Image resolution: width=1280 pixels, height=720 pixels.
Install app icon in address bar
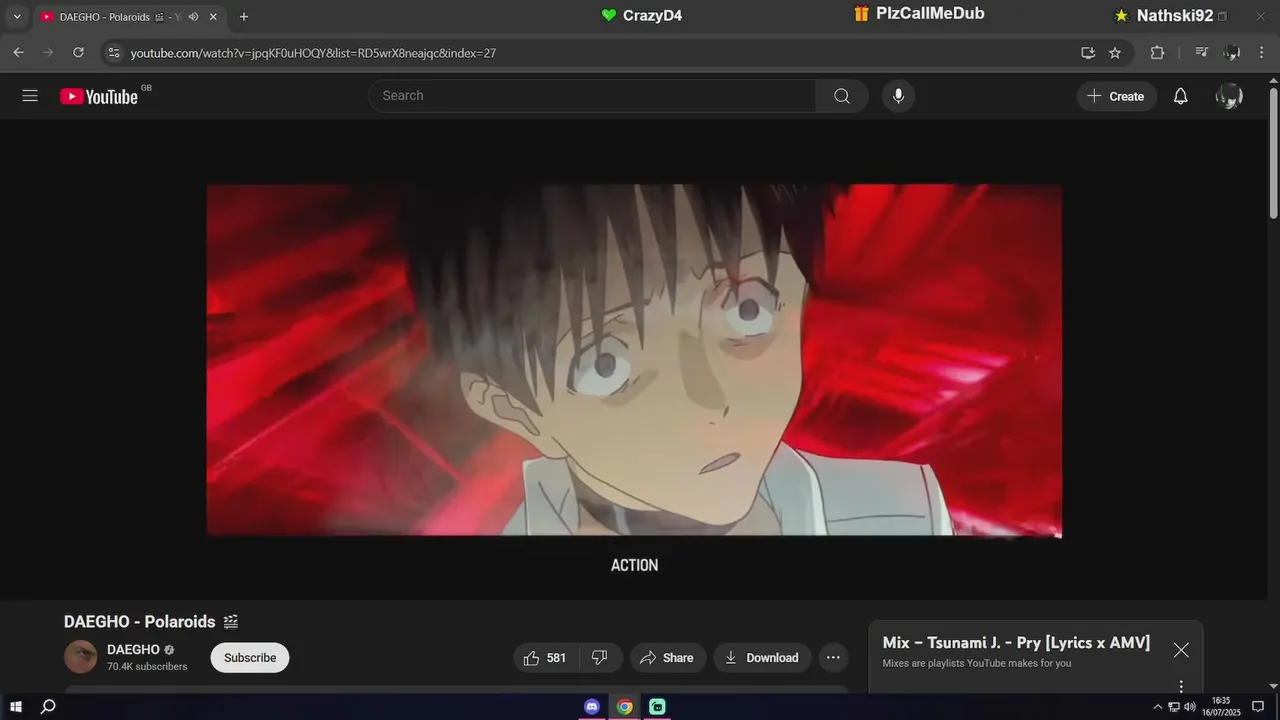[x=1088, y=53]
